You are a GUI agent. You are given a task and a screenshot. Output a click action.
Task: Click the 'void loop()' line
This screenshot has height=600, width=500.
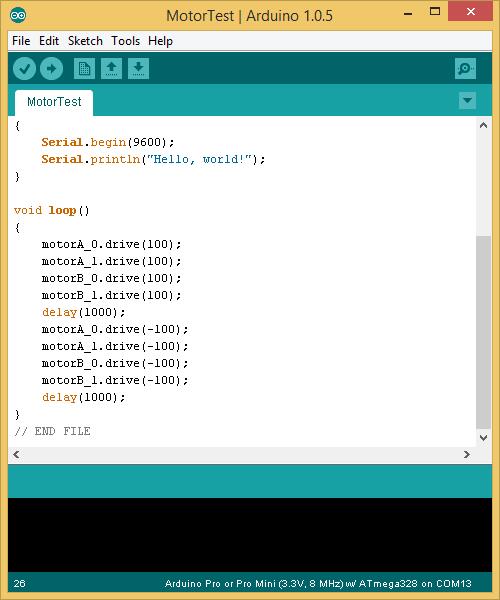point(52,210)
